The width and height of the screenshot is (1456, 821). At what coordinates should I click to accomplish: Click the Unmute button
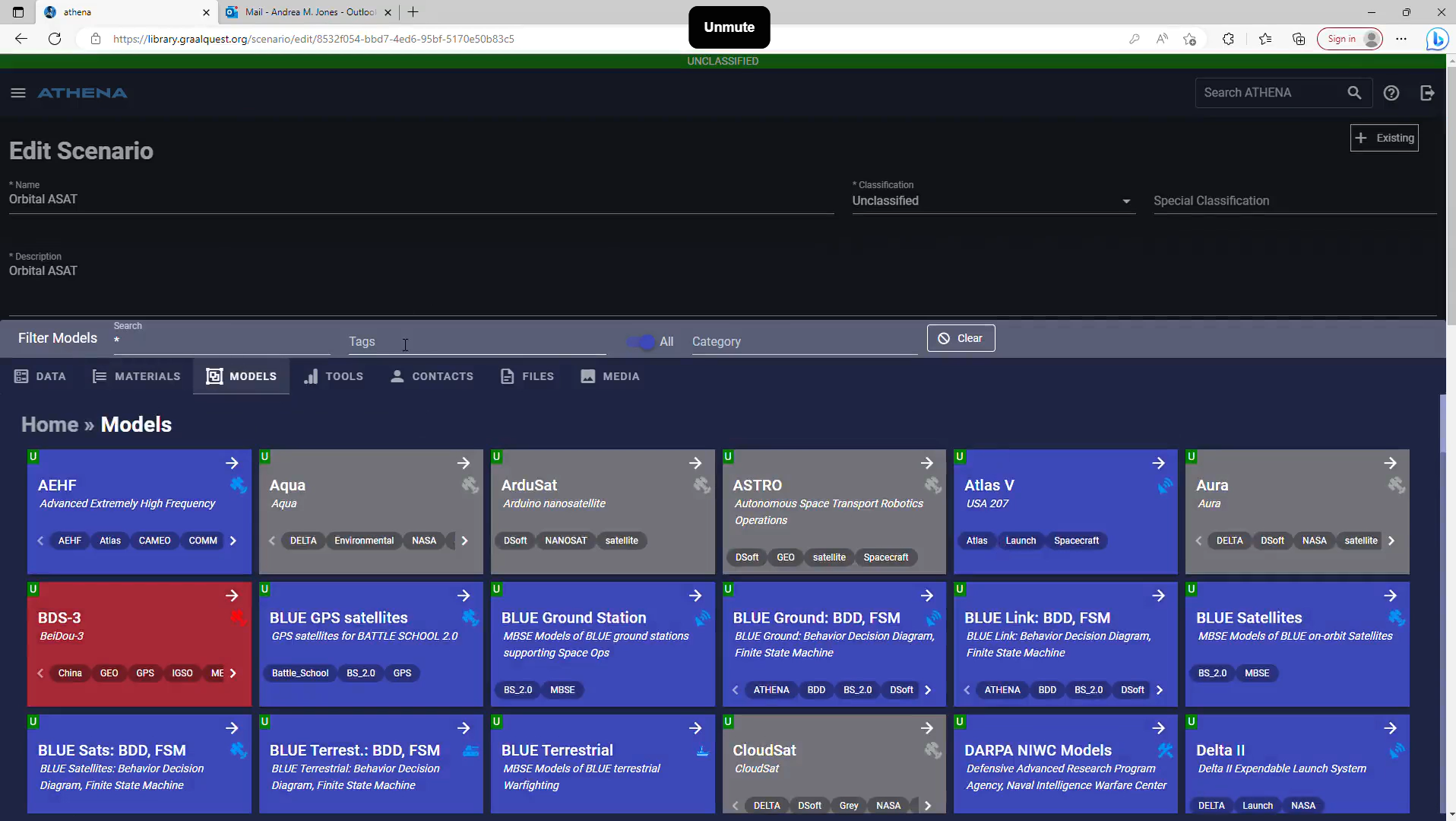pyautogui.click(x=729, y=27)
